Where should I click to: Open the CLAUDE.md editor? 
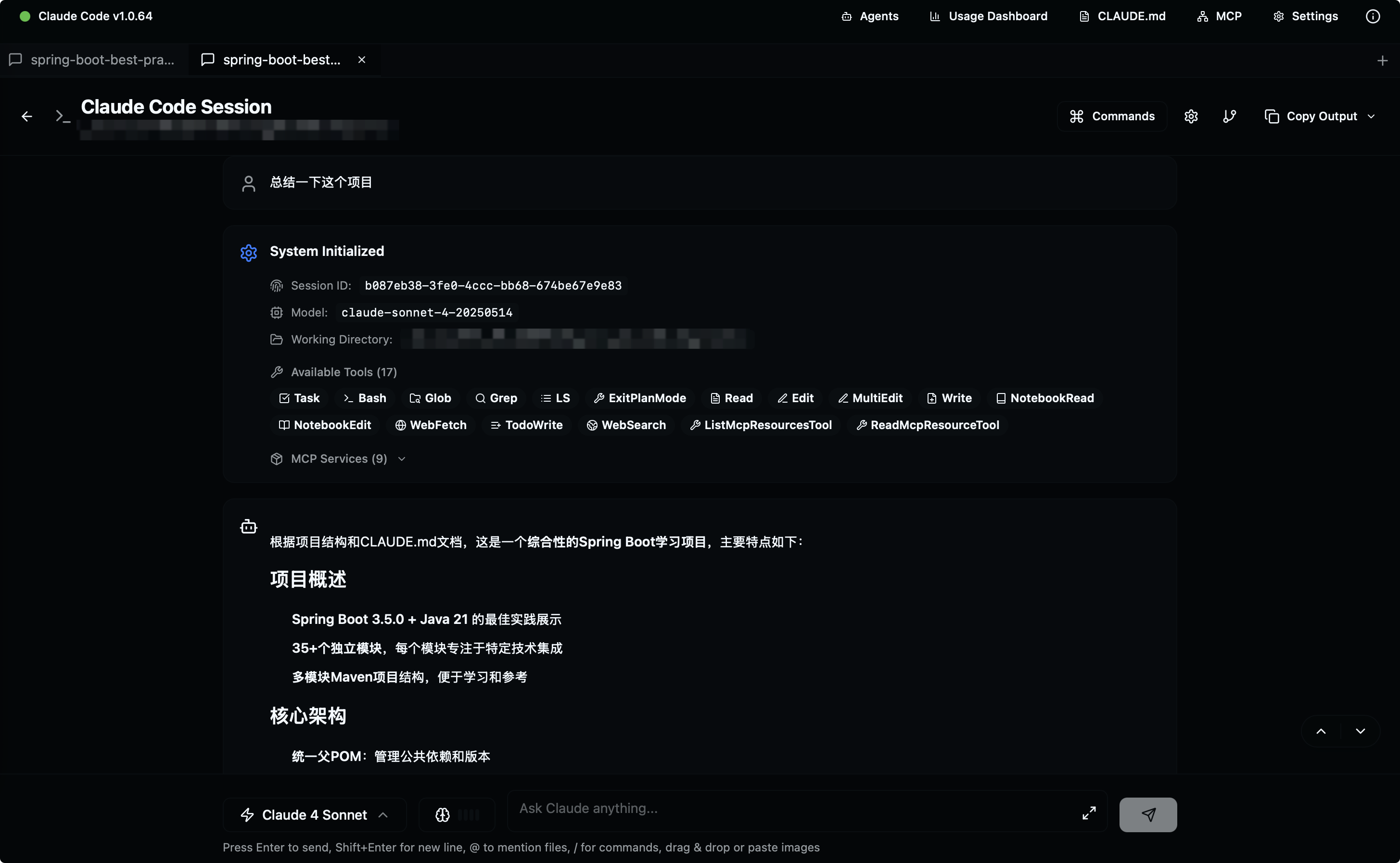click(x=1122, y=16)
